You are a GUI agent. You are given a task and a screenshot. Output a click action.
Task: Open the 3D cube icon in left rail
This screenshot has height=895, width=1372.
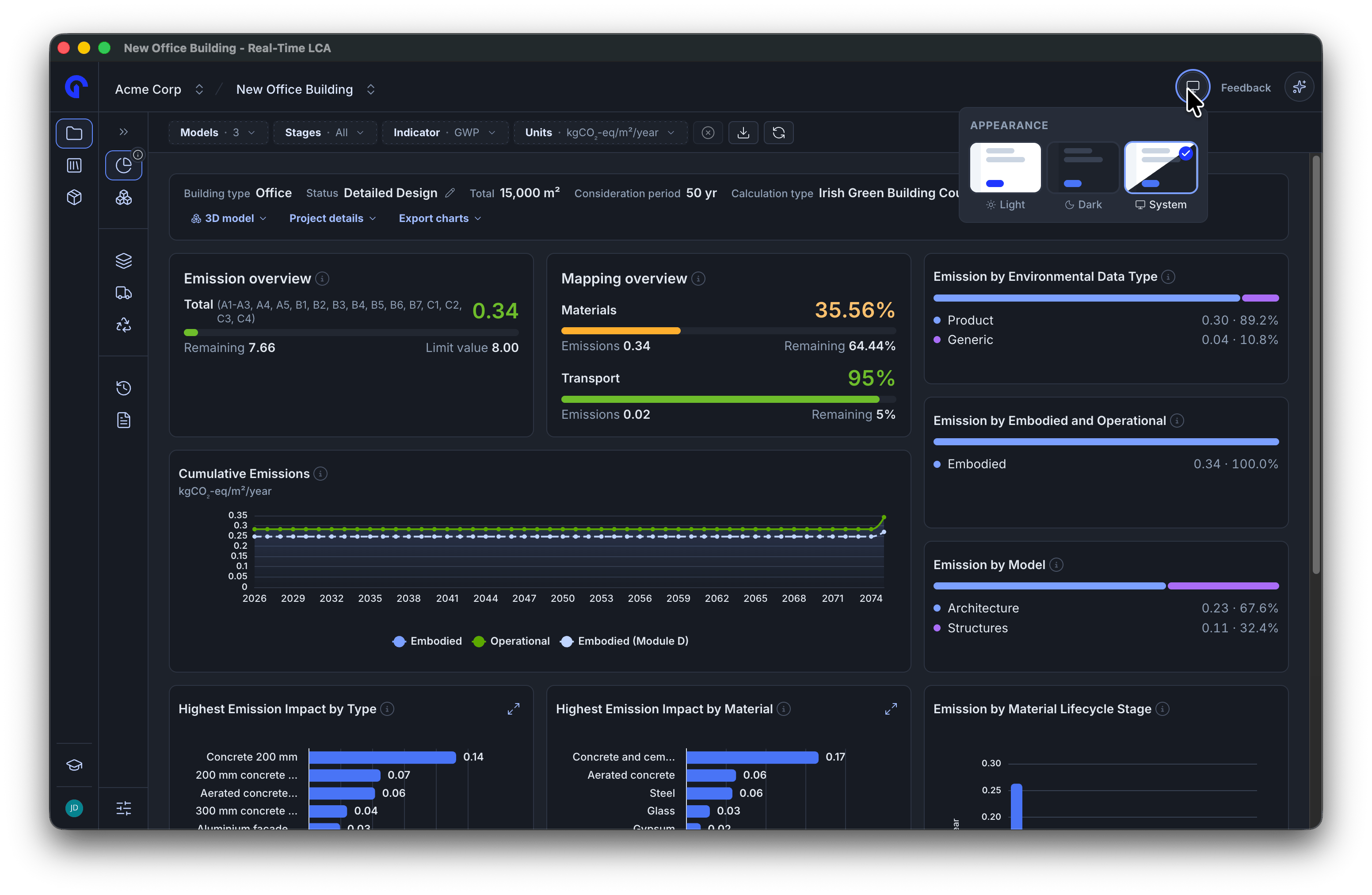pyautogui.click(x=74, y=197)
